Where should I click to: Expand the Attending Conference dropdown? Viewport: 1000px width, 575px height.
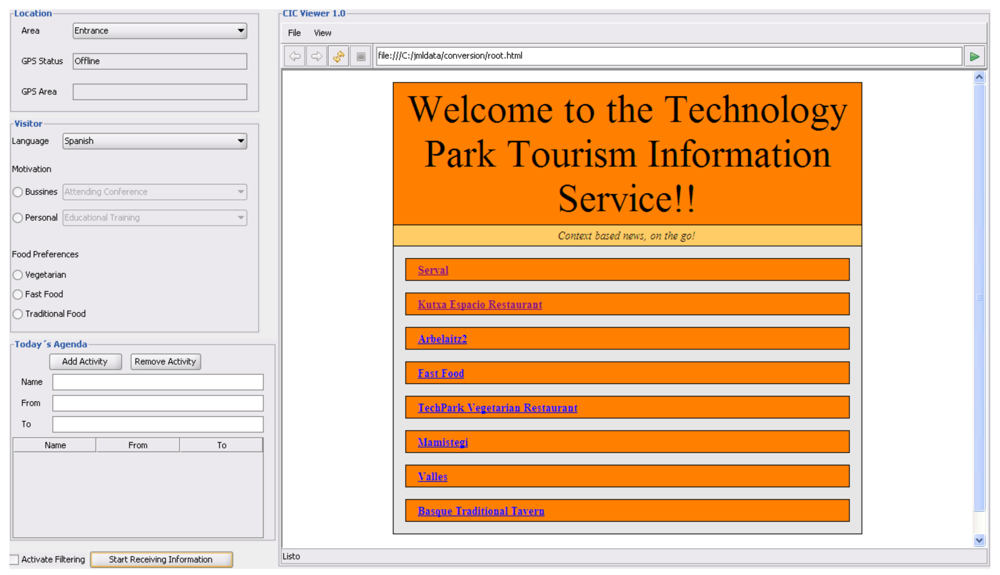click(154, 192)
